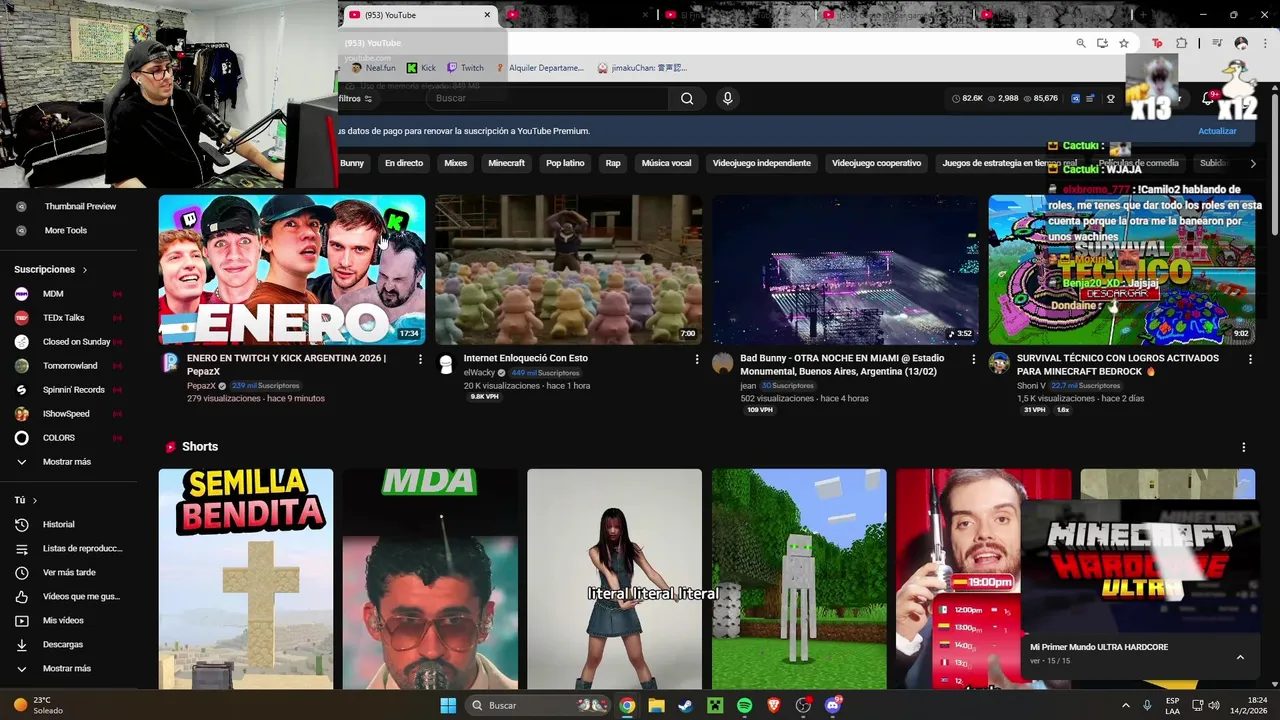The image size is (1280, 720).
Task: Collapse Mi Primer Mundo ULTRA HARDCORE mini player
Action: pos(1240,657)
